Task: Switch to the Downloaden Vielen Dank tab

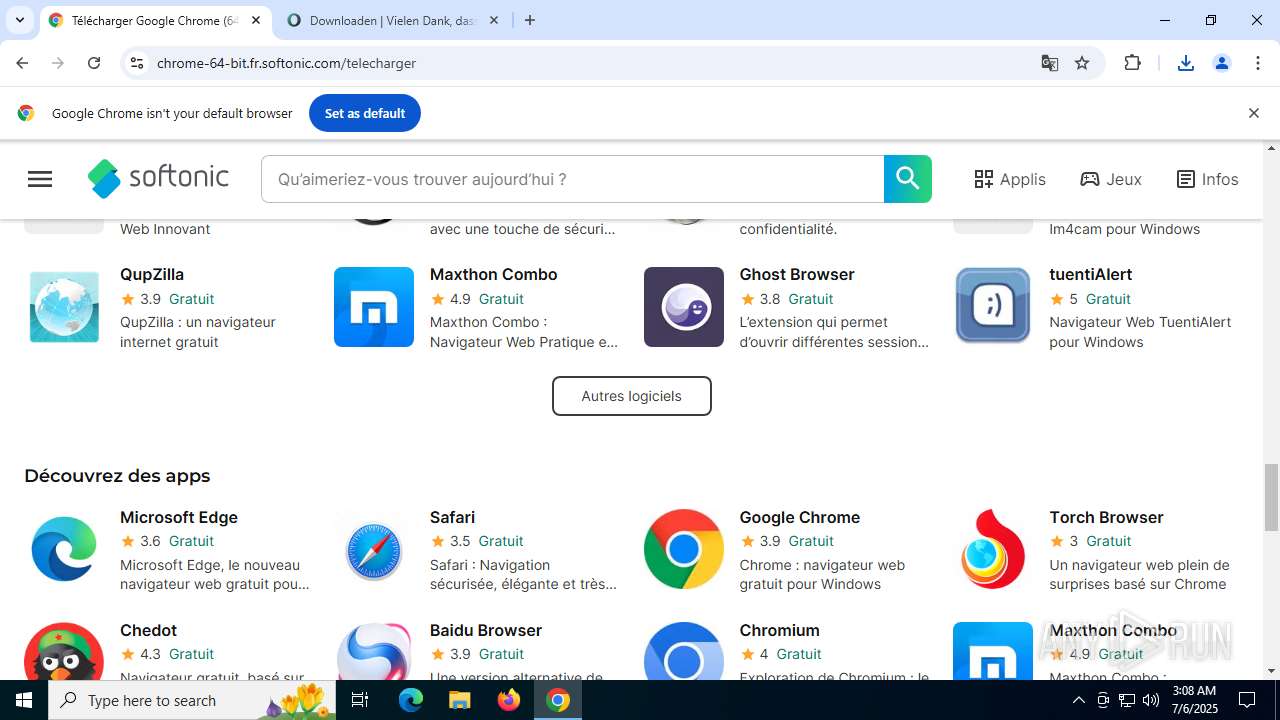Action: [393, 20]
